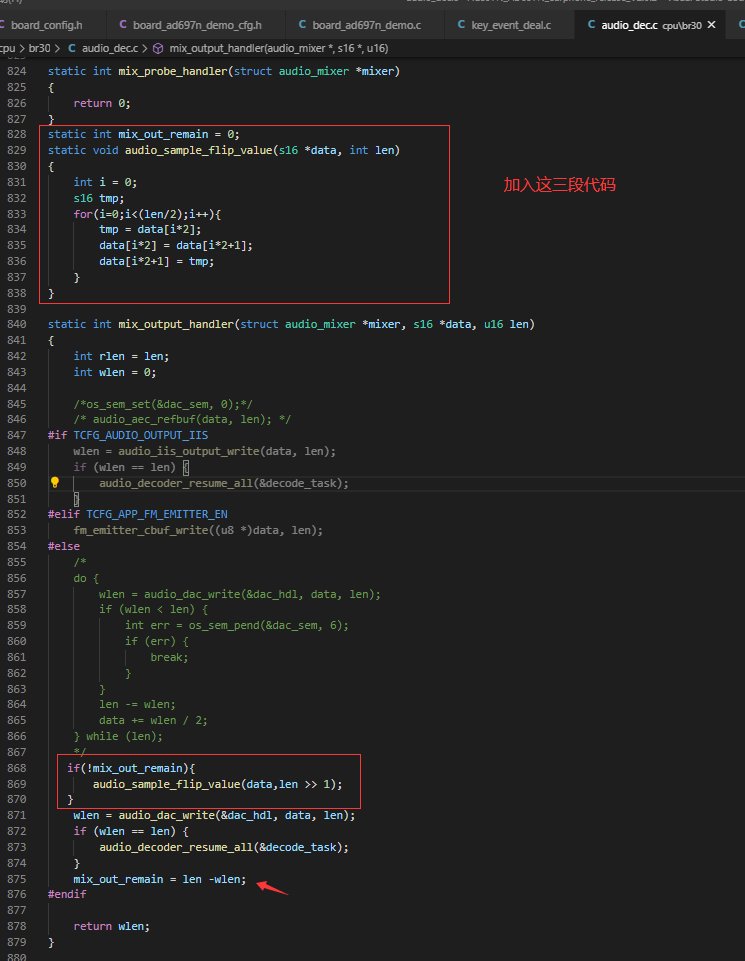Click the C icon on board_ad697n_demo.c tab

click(302, 25)
